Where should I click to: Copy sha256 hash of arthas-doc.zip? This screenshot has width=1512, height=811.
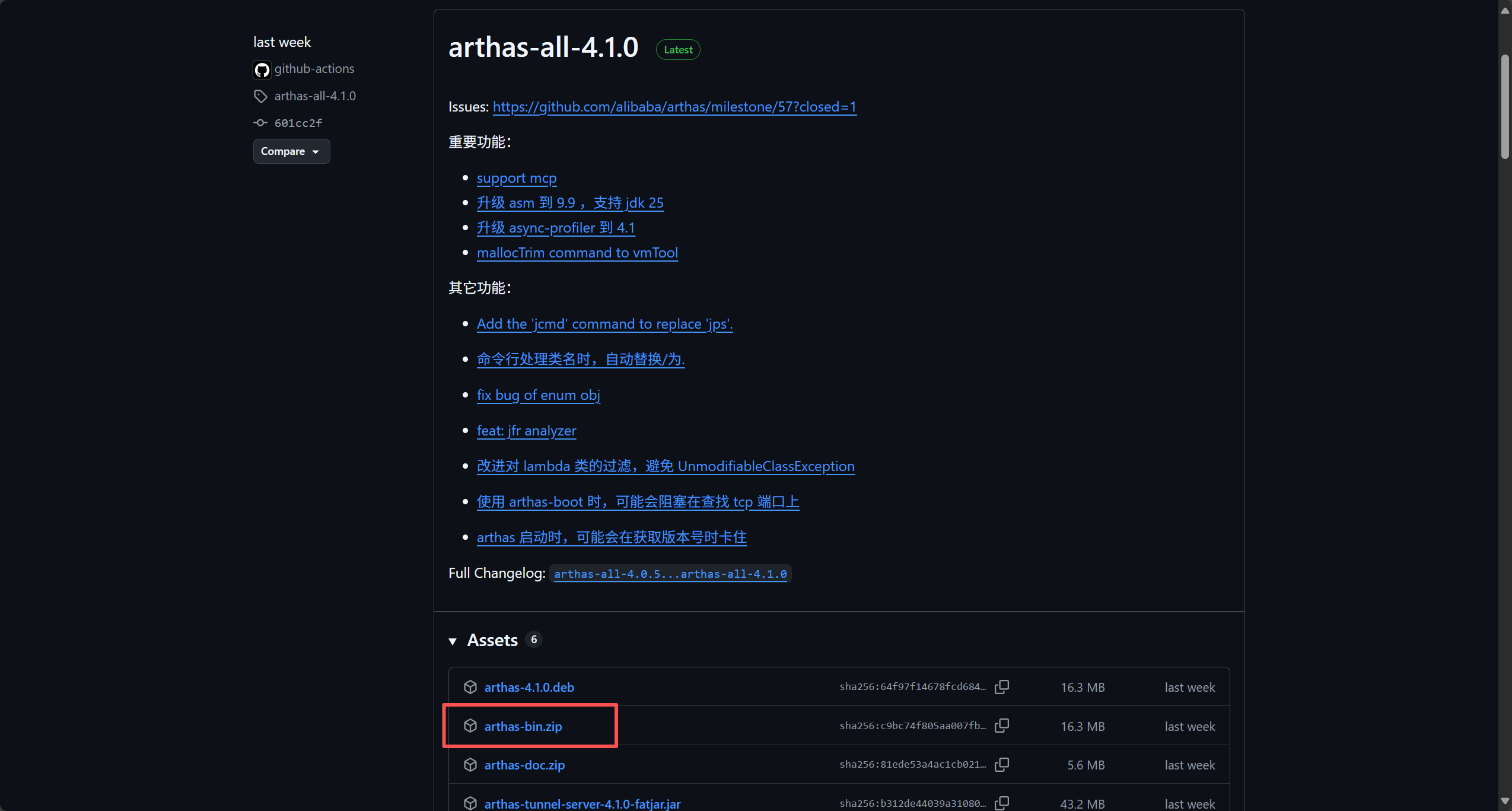[1002, 764]
